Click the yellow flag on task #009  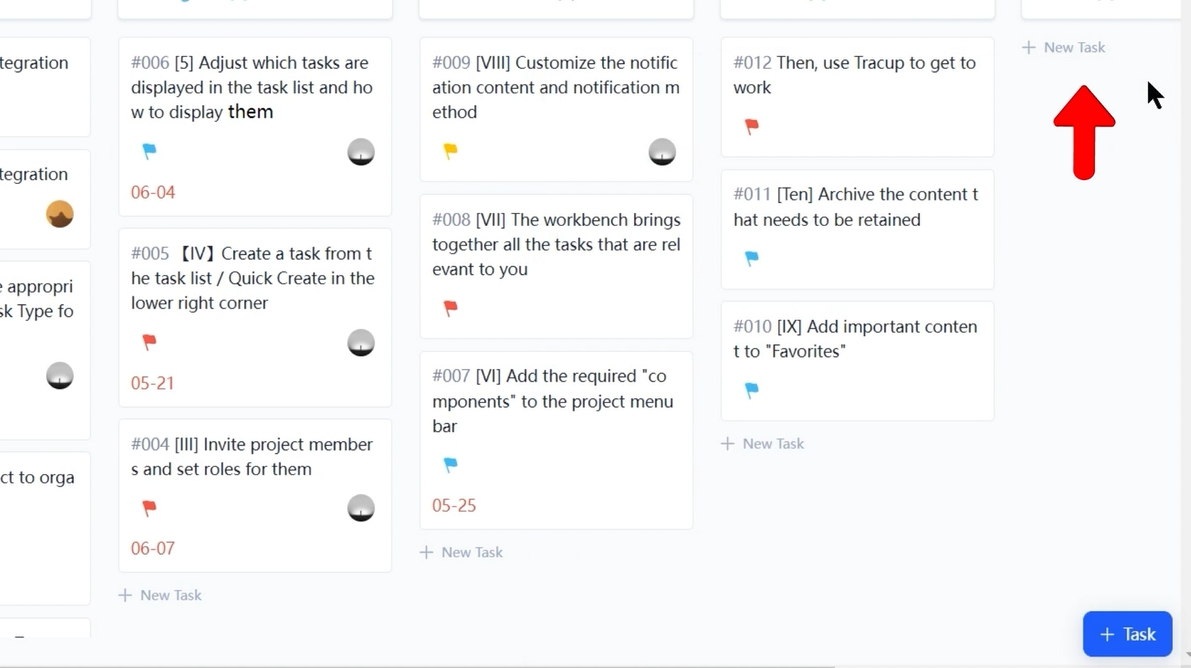point(451,150)
